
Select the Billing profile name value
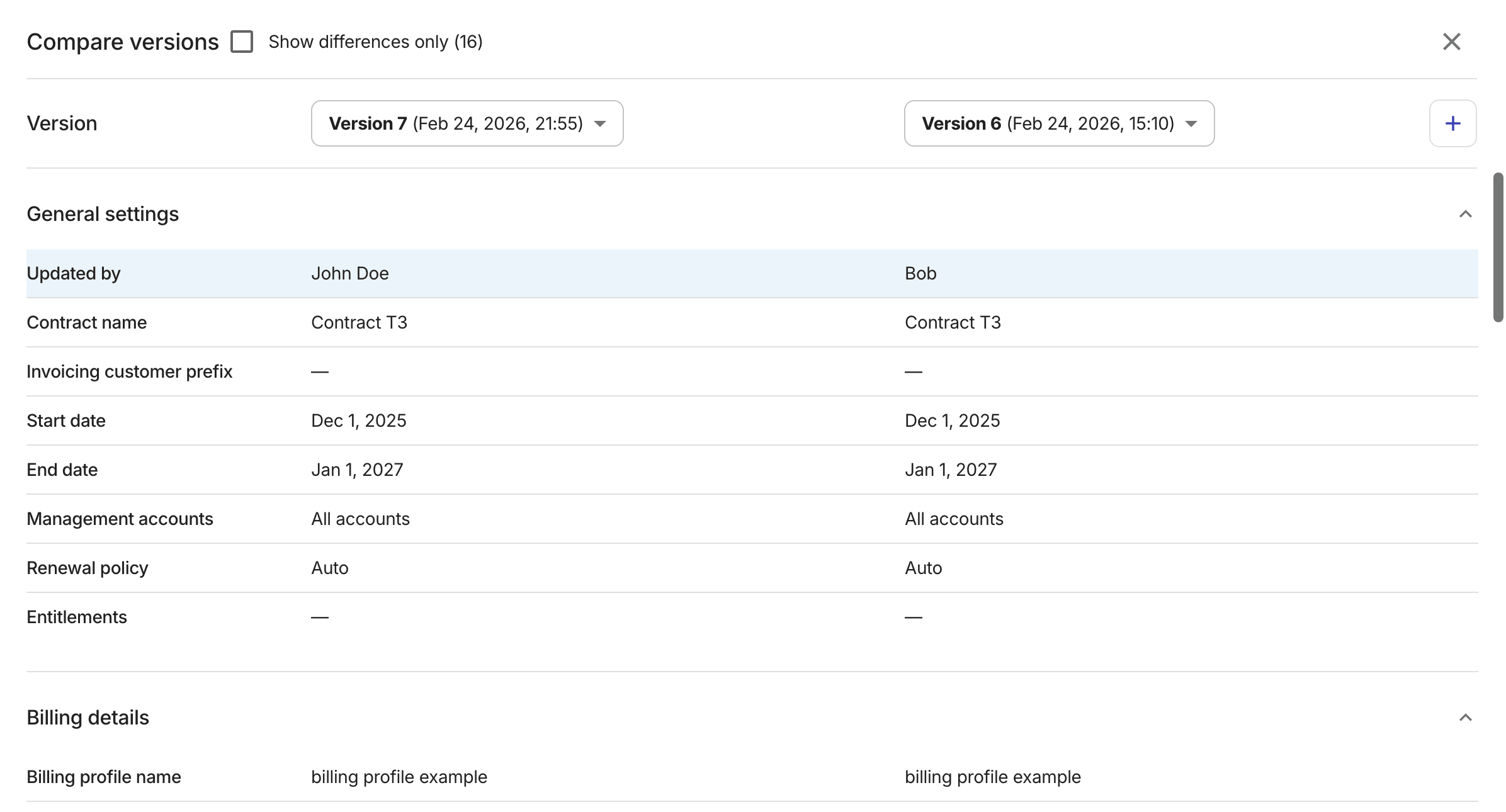tap(399, 777)
